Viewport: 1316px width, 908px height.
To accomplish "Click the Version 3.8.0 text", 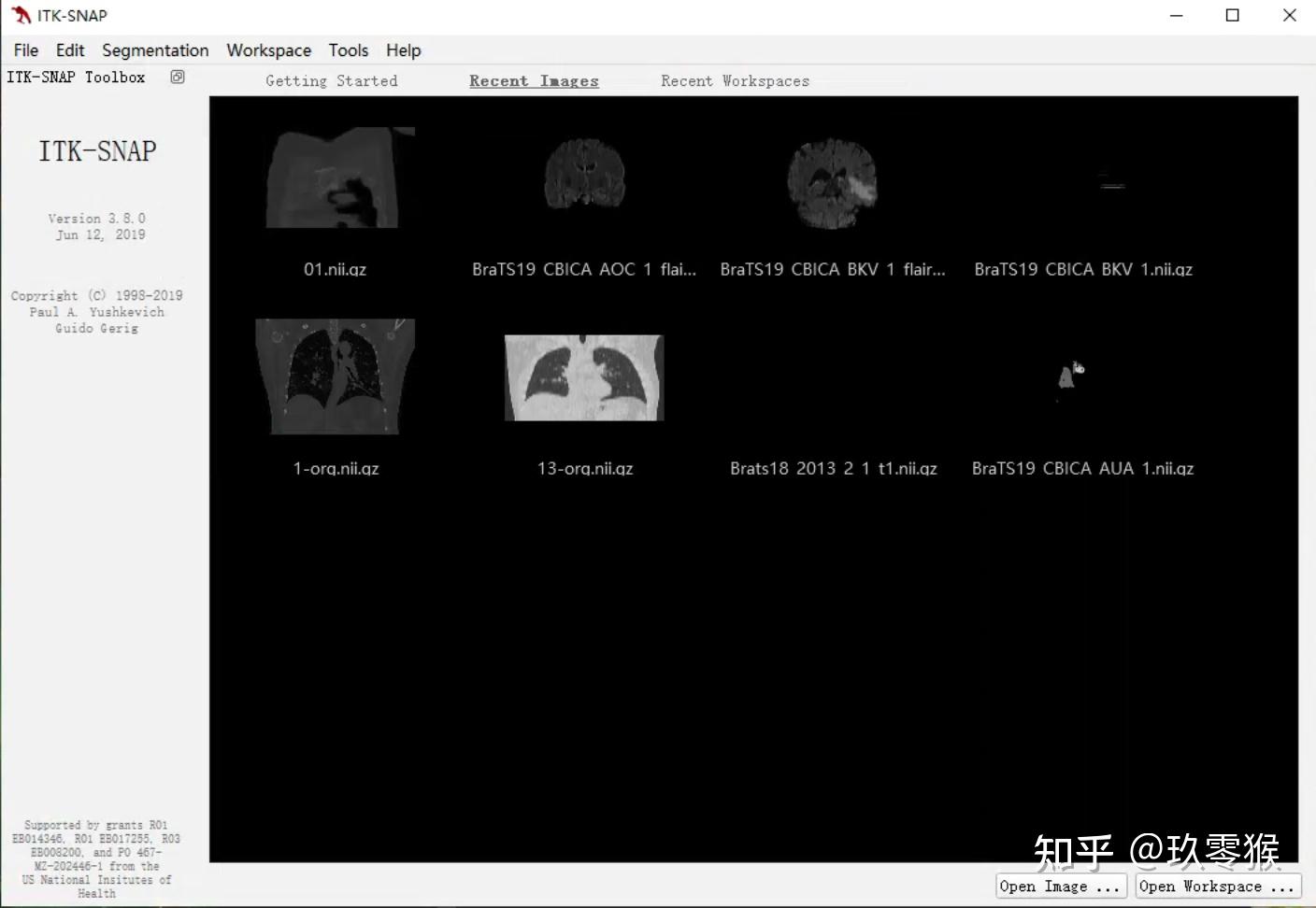I will point(97,219).
